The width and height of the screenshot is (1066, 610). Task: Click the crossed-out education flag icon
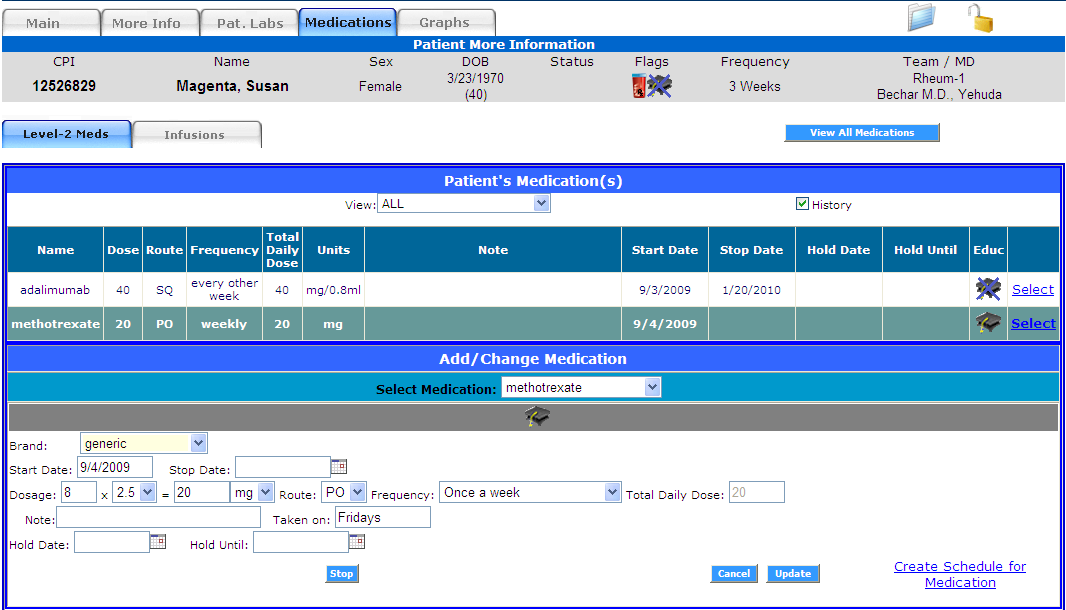coord(659,86)
